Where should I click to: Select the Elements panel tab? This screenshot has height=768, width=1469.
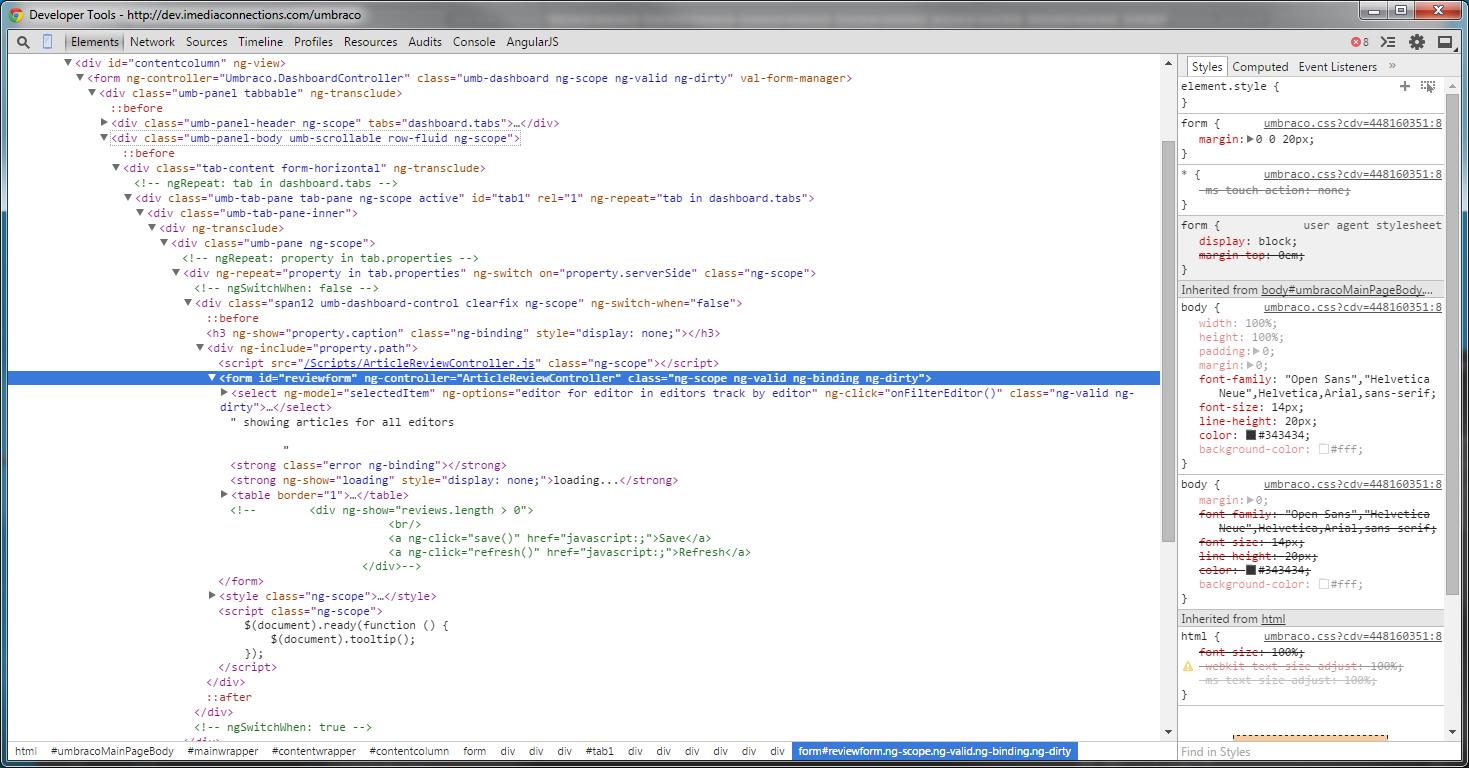(x=95, y=42)
